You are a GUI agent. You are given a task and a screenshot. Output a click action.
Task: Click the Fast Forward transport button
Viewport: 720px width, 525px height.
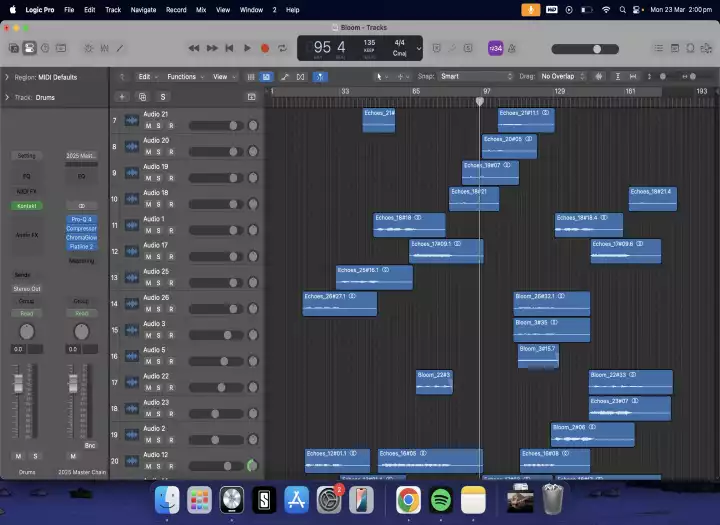212,48
